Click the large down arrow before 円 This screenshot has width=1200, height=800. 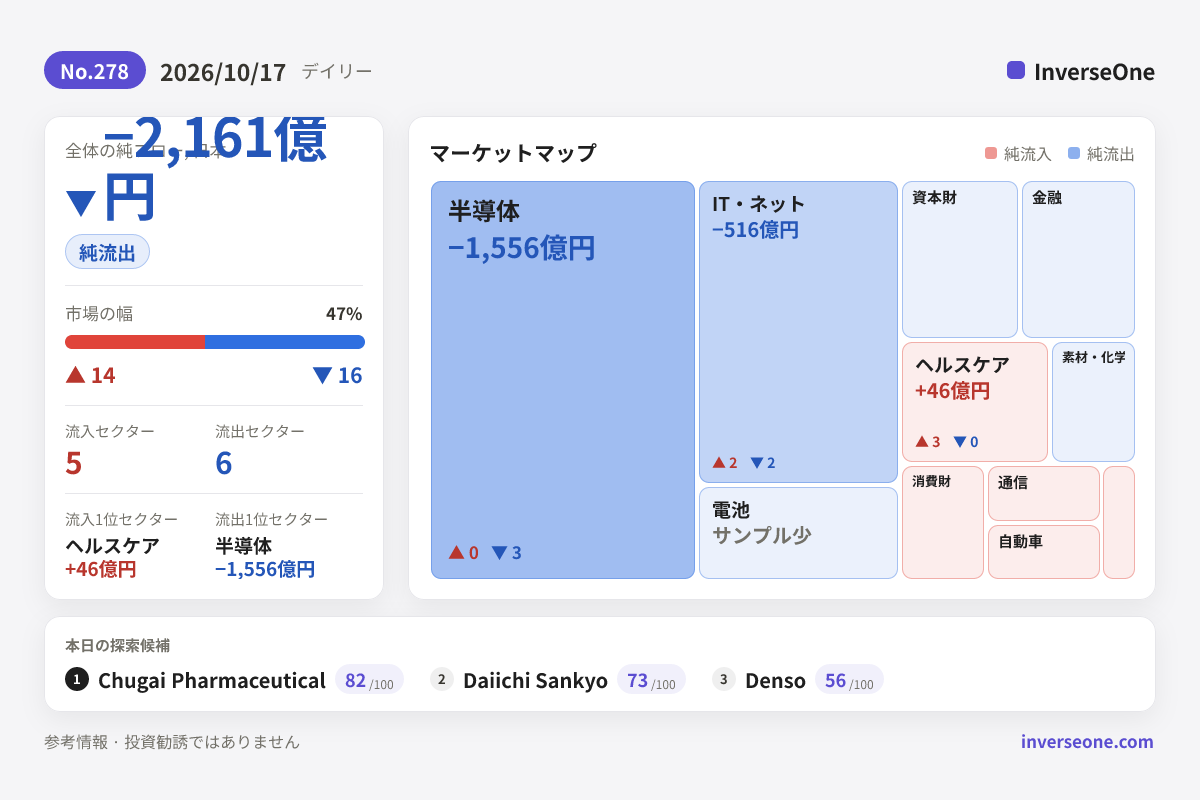81,203
